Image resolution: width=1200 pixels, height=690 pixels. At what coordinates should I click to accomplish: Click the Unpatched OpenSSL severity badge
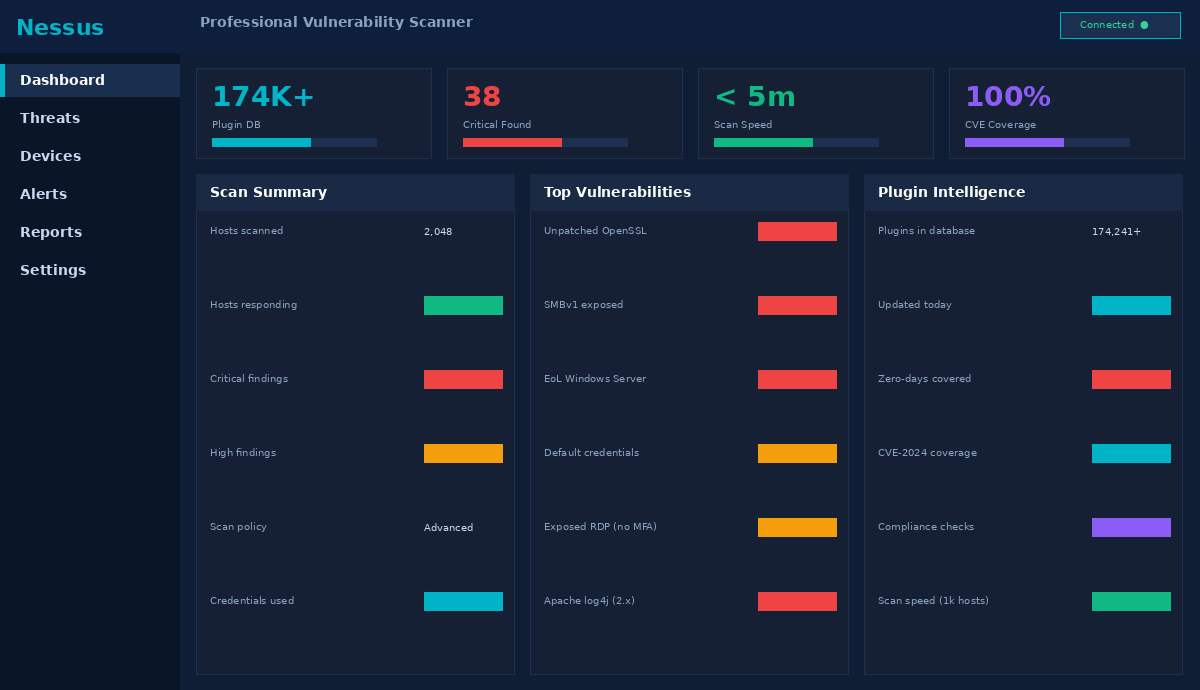point(797,231)
